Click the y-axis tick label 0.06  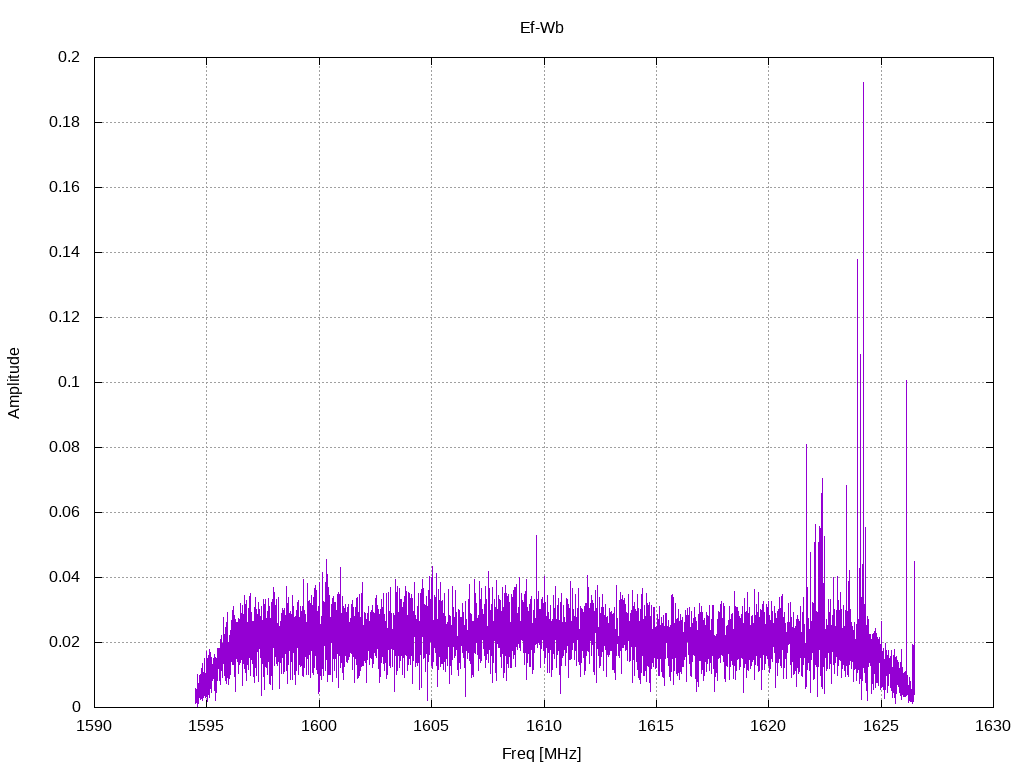65,512
